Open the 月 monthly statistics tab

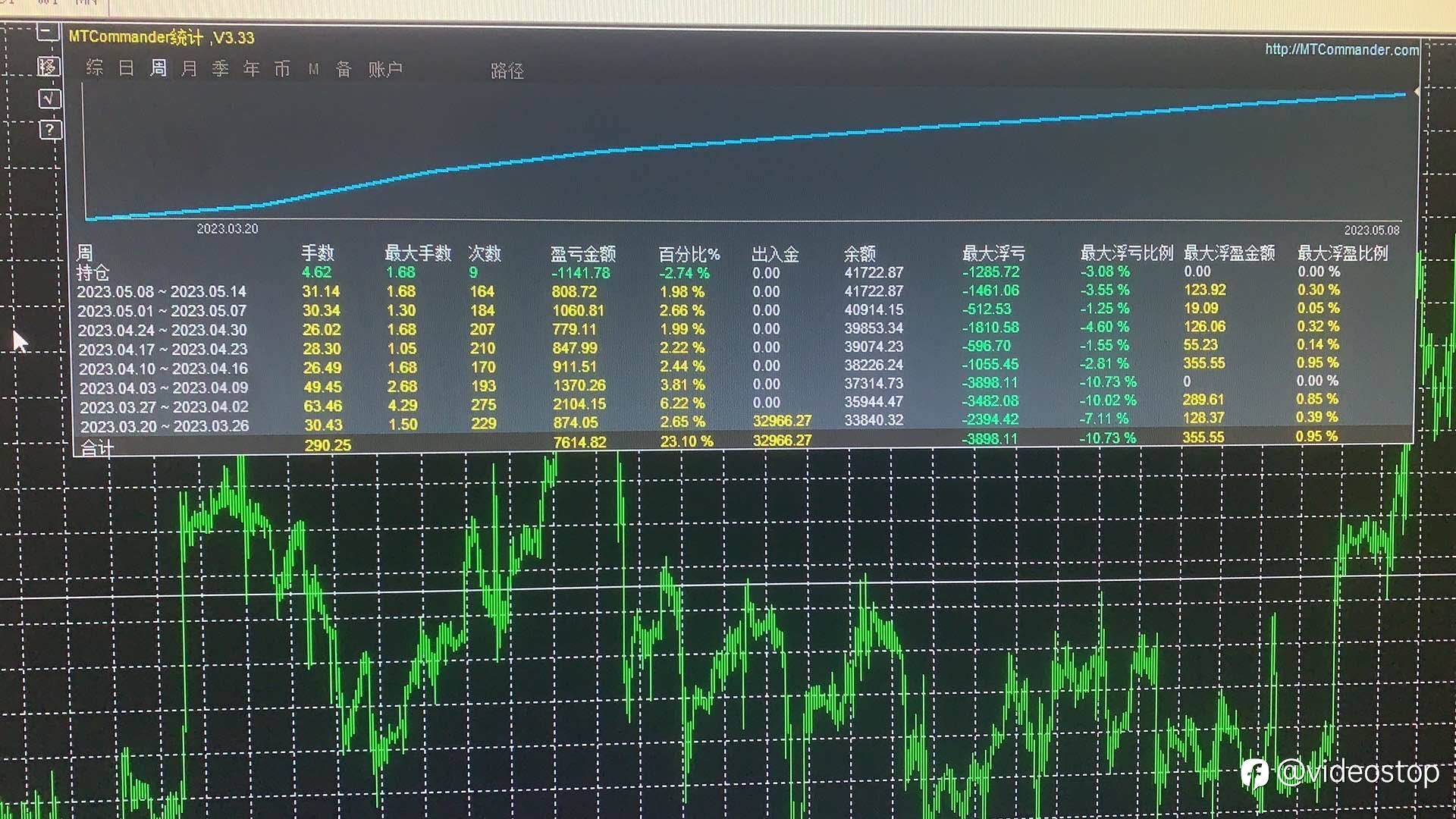click(189, 69)
